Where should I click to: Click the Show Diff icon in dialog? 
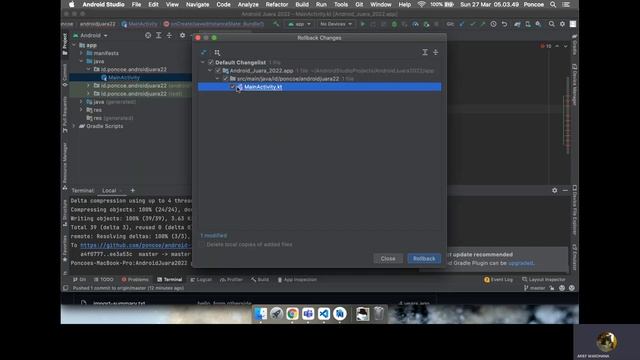(x=204, y=52)
